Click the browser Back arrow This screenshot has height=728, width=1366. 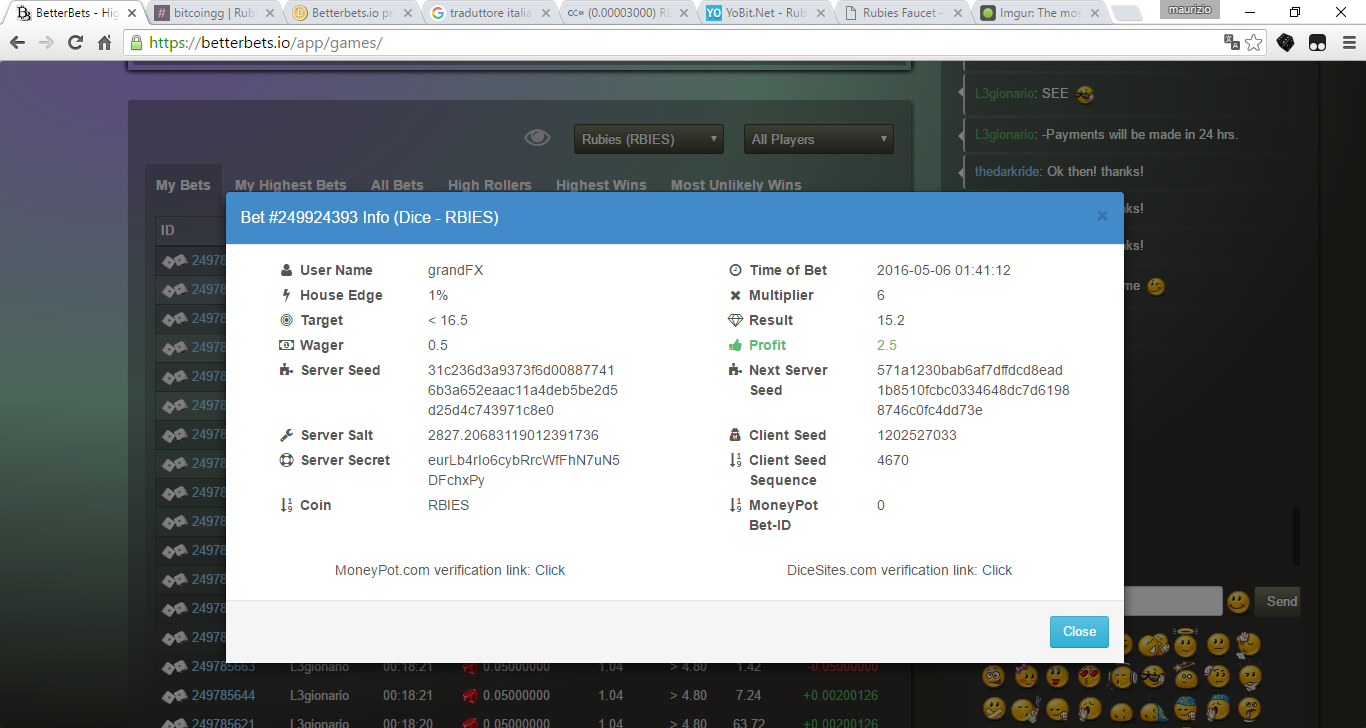pyautogui.click(x=17, y=43)
